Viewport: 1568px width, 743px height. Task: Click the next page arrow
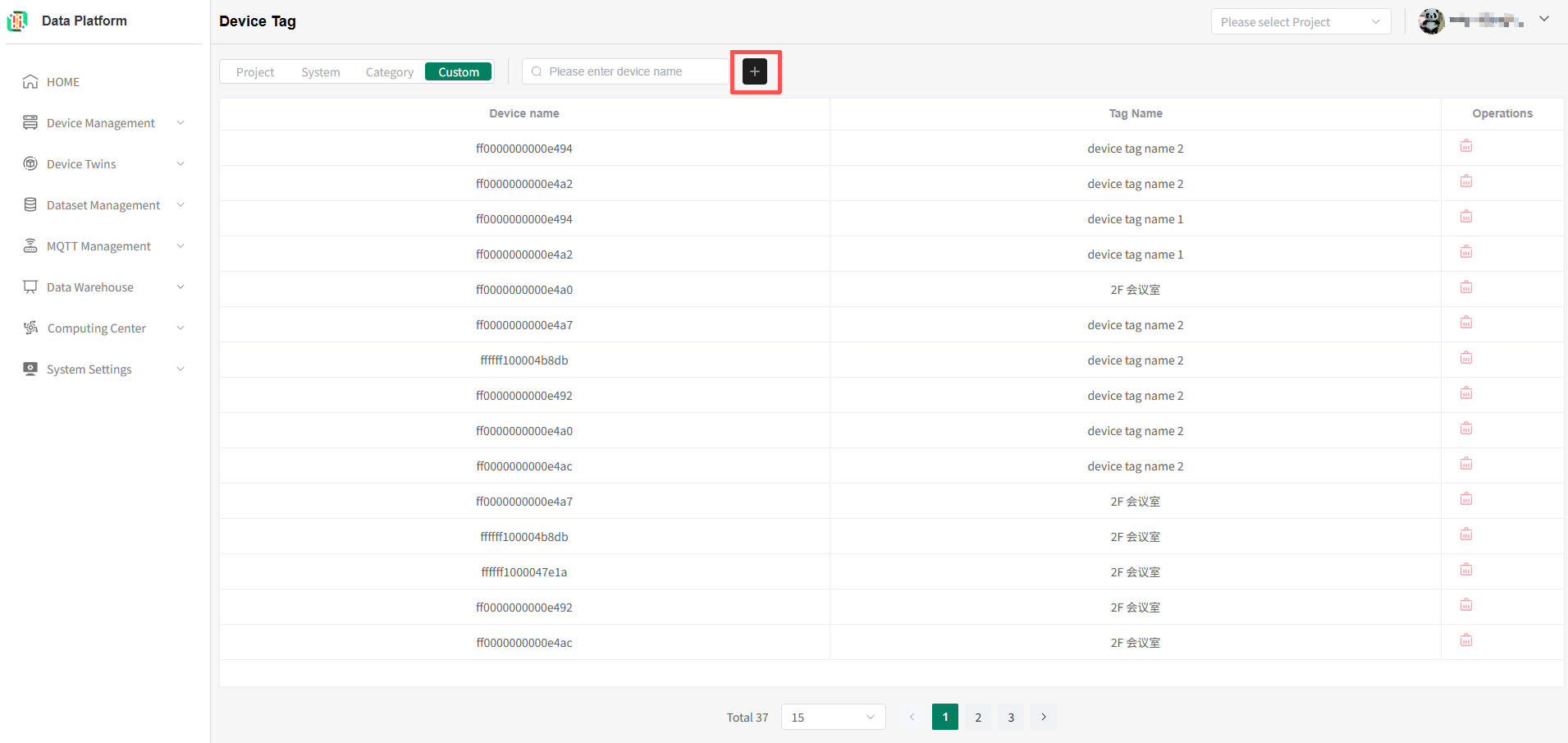[1043, 717]
